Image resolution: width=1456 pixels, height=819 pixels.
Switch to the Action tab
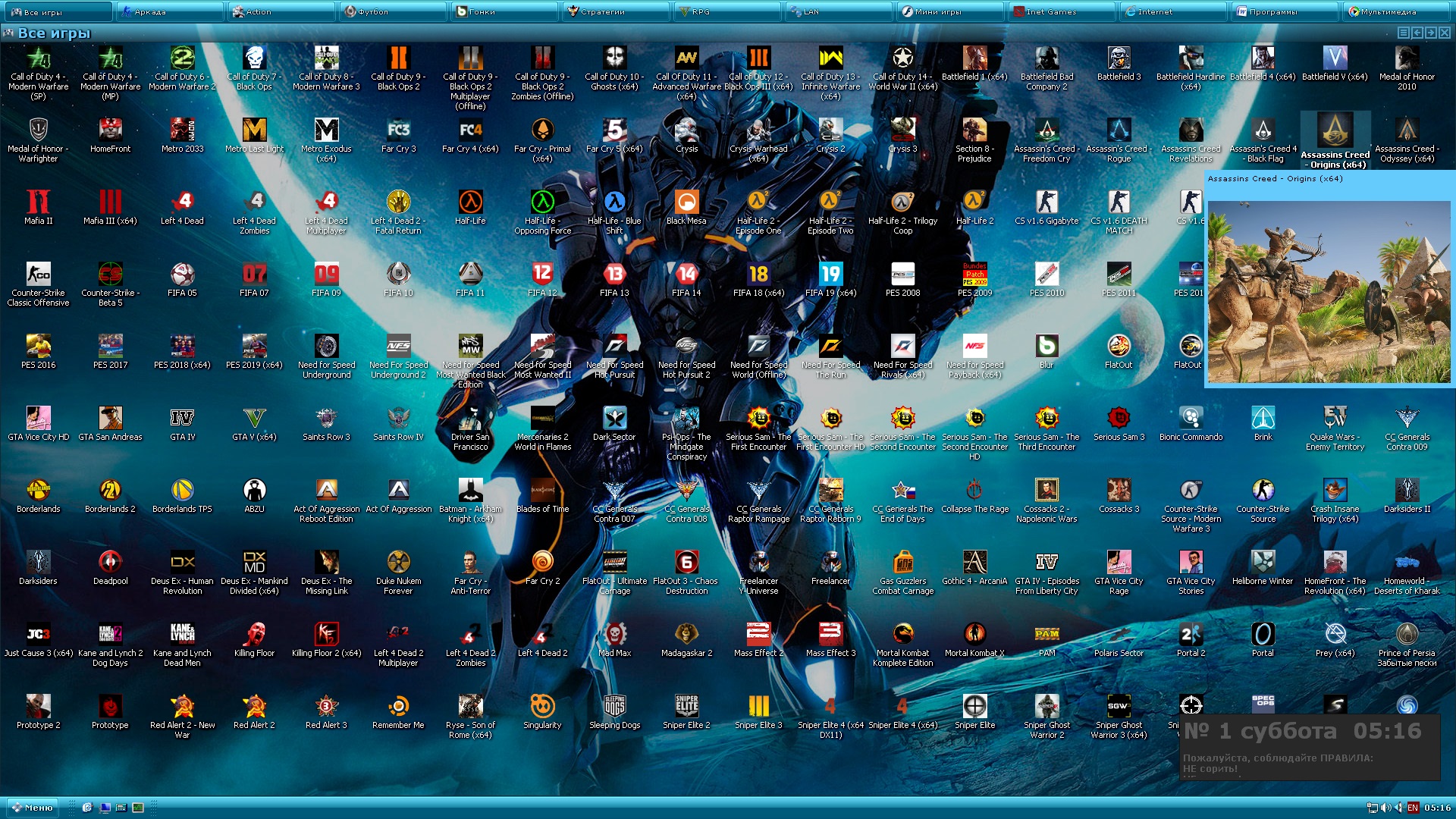pyautogui.click(x=280, y=11)
